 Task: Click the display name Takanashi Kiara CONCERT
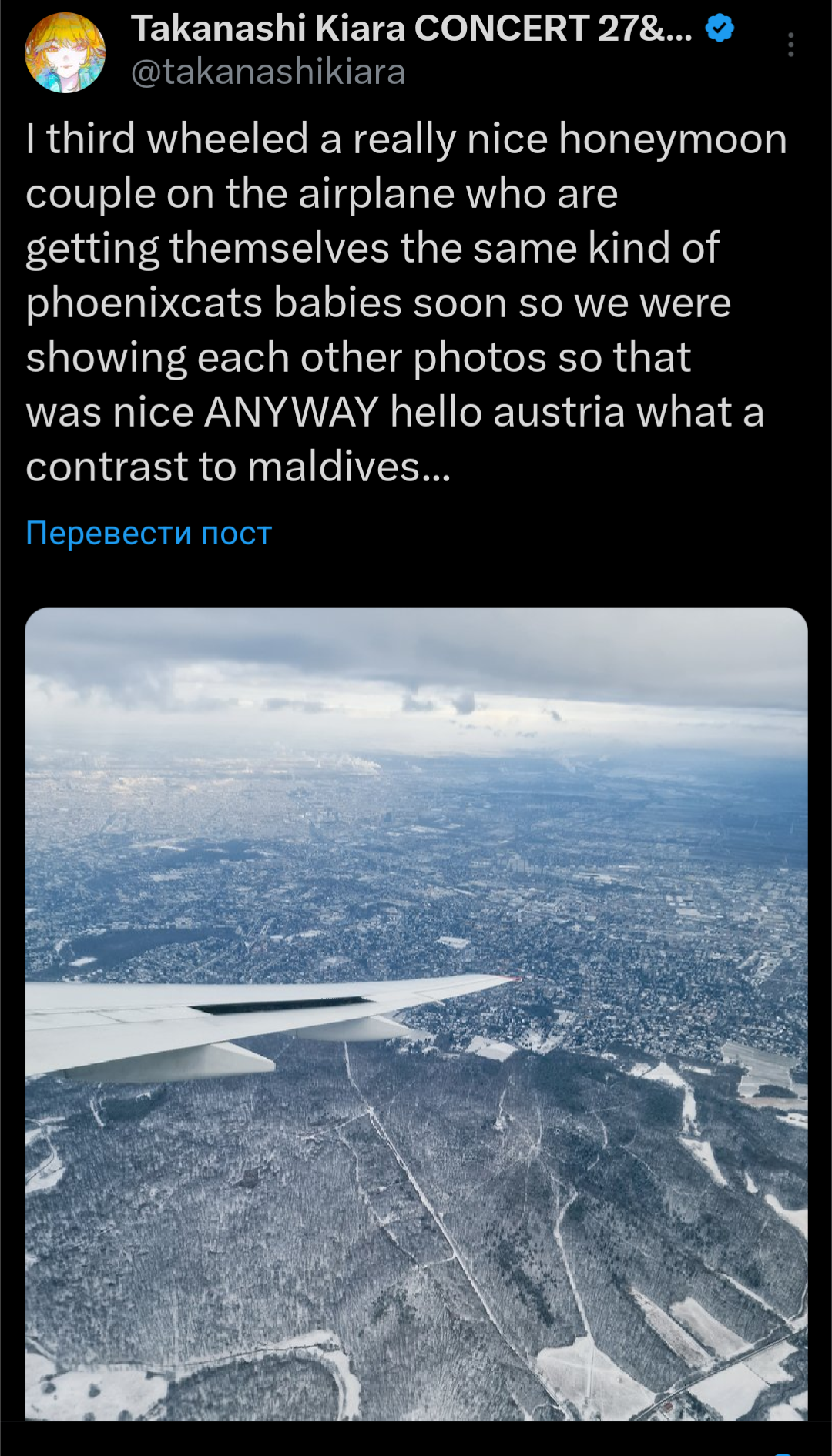pos(411,28)
